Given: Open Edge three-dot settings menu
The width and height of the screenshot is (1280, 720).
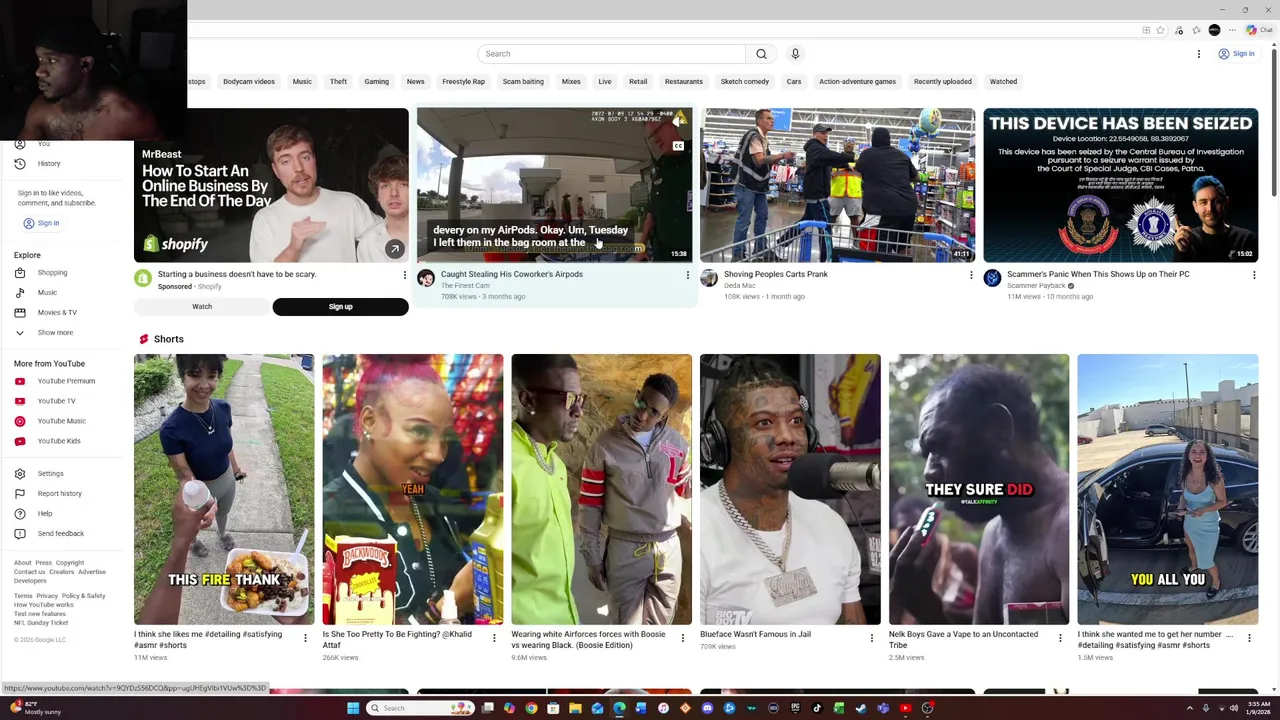Looking at the screenshot, I should (1232, 30).
